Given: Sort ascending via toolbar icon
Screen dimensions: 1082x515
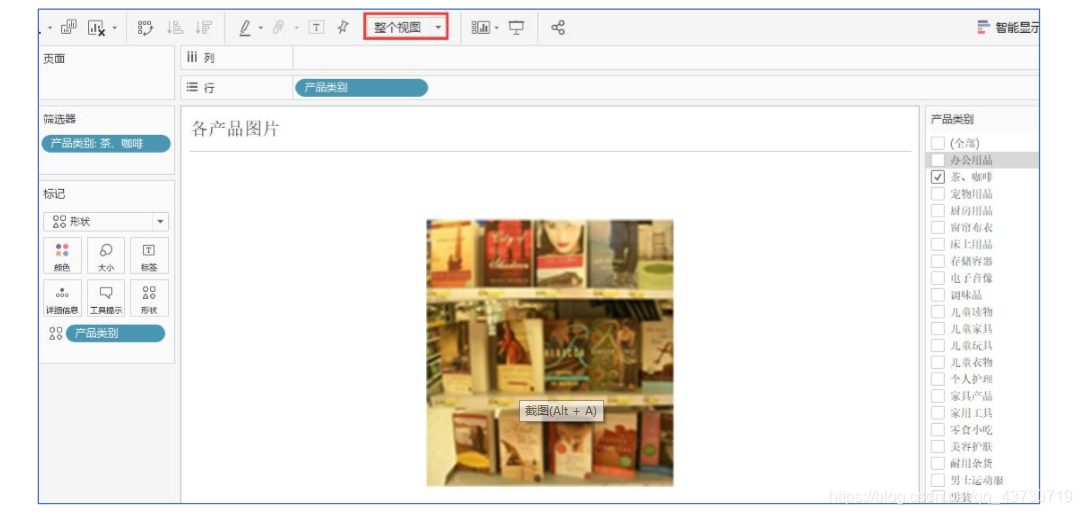Looking at the screenshot, I should 175,28.
